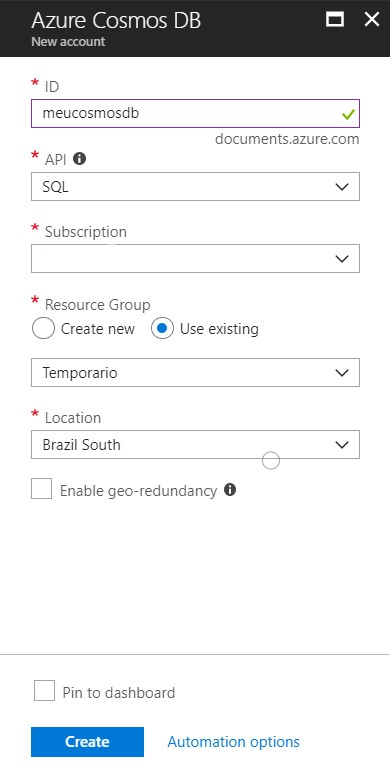
Task: Click the Azure Cosmos DB blade title
Action: (x=116, y=22)
